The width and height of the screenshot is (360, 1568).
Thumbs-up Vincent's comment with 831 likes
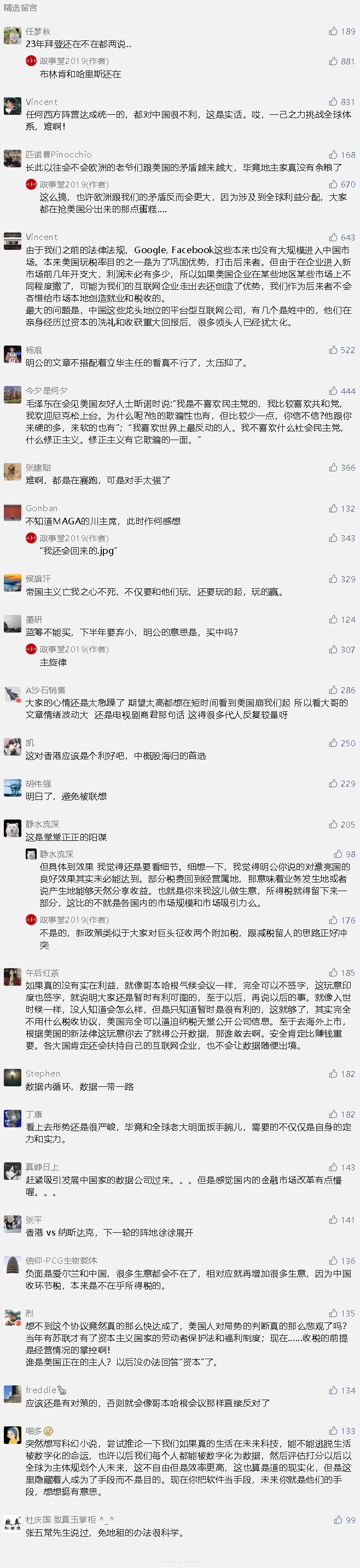point(333,102)
